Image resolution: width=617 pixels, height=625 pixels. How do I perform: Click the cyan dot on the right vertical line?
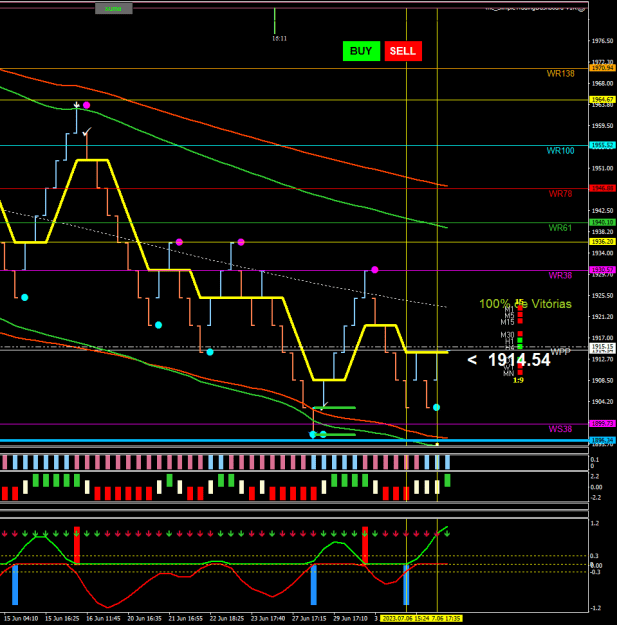click(436, 407)
